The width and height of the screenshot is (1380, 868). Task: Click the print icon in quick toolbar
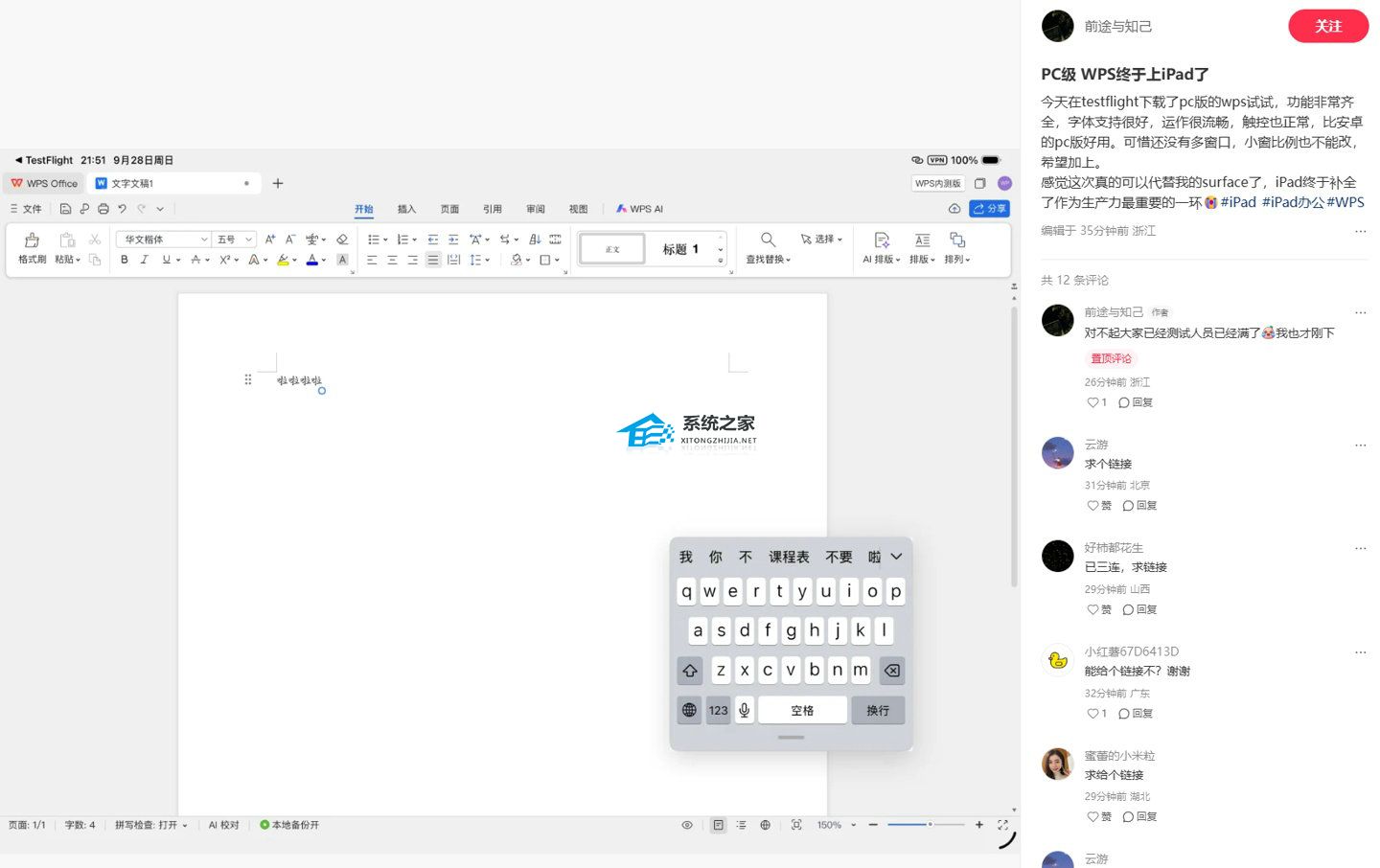(x=103, y=209)
